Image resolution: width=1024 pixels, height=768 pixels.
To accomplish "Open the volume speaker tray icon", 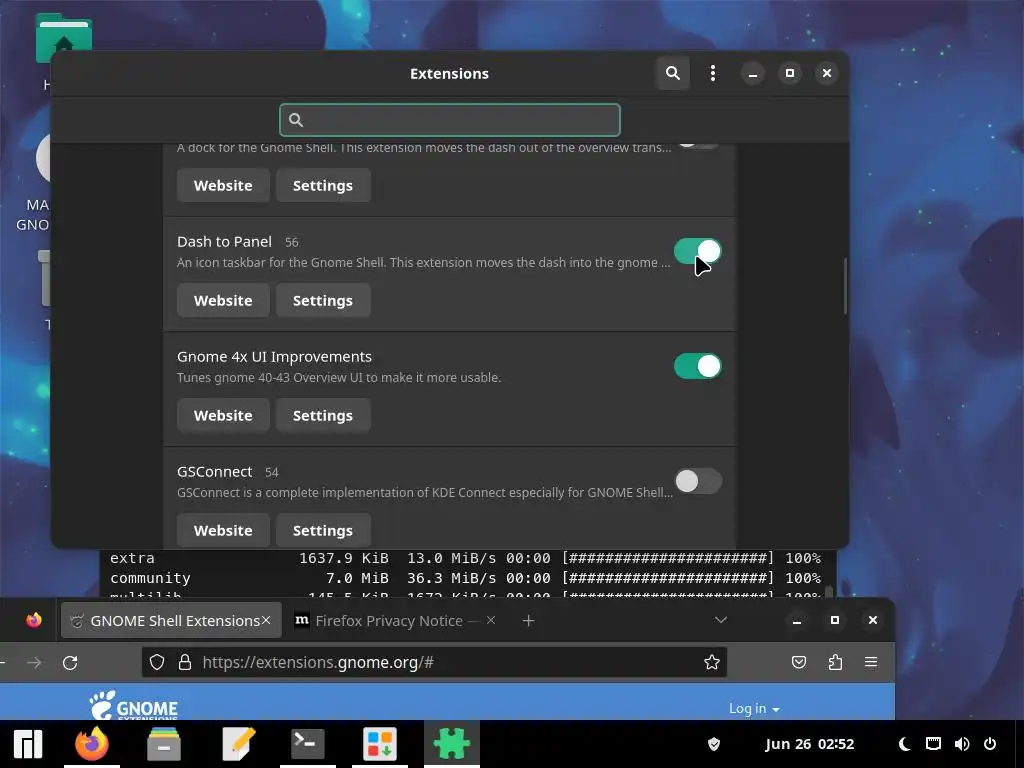I will [962, 744].
